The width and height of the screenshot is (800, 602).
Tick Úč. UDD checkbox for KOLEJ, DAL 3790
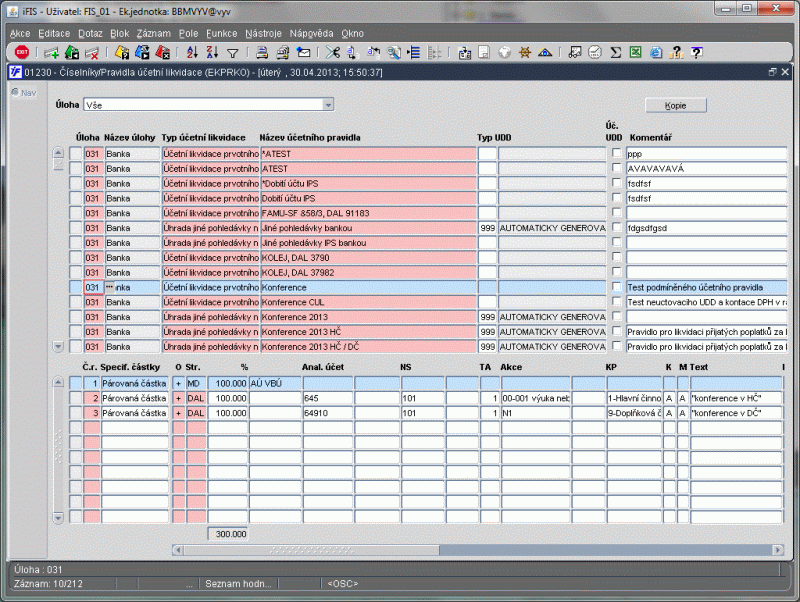[x=616, y=257]
